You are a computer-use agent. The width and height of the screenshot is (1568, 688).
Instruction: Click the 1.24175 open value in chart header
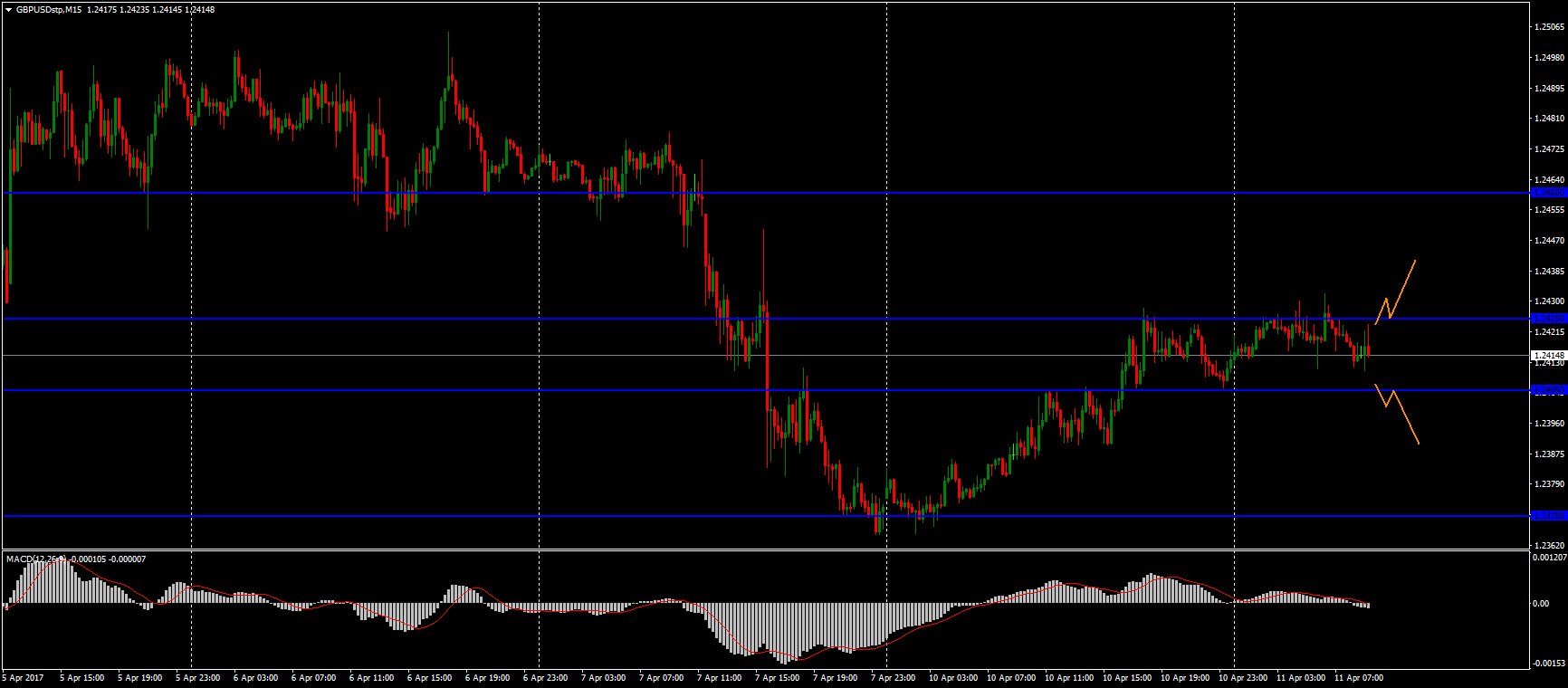coord(103,10)
